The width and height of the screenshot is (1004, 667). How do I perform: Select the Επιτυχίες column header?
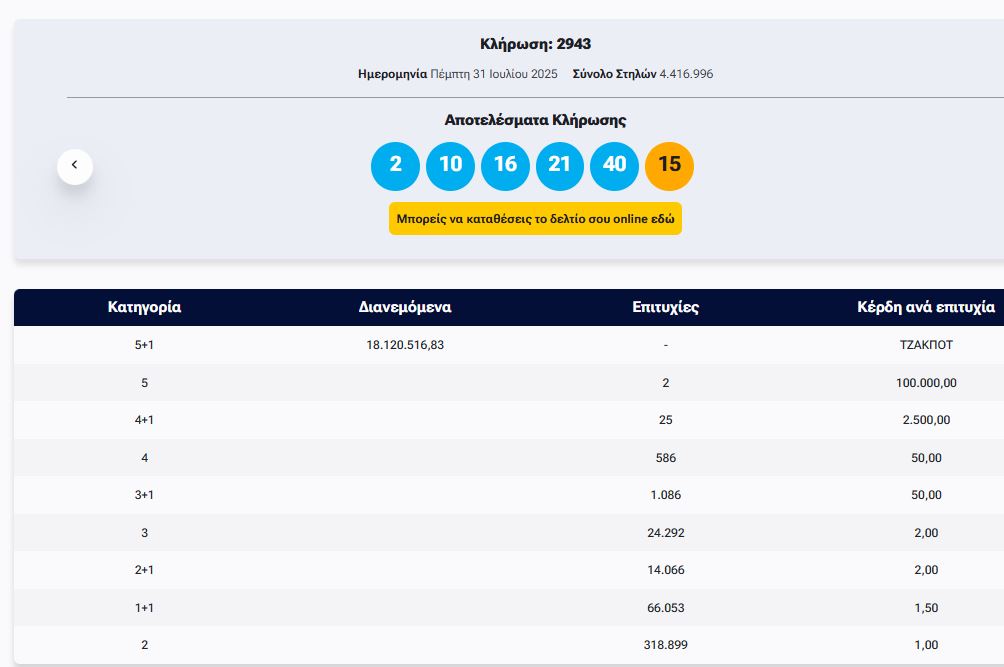click(x=665, y=307)
